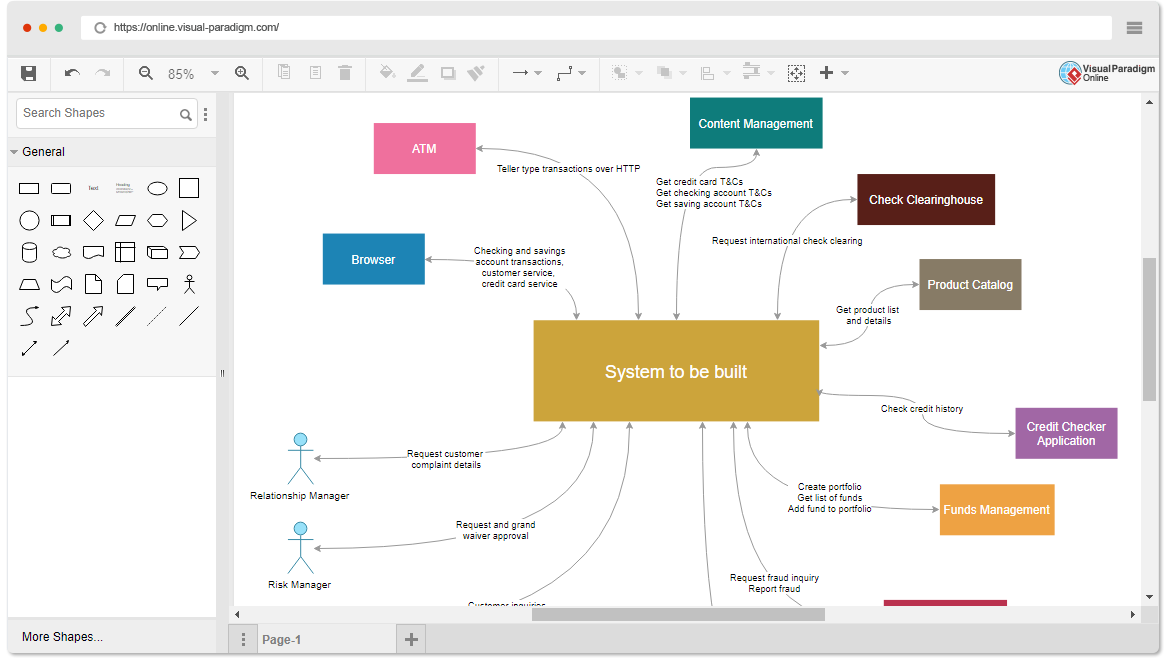The height and width of the screenshot is (665, 1170).
Task: Select the Funds Management box
Action: click(997, 510)
